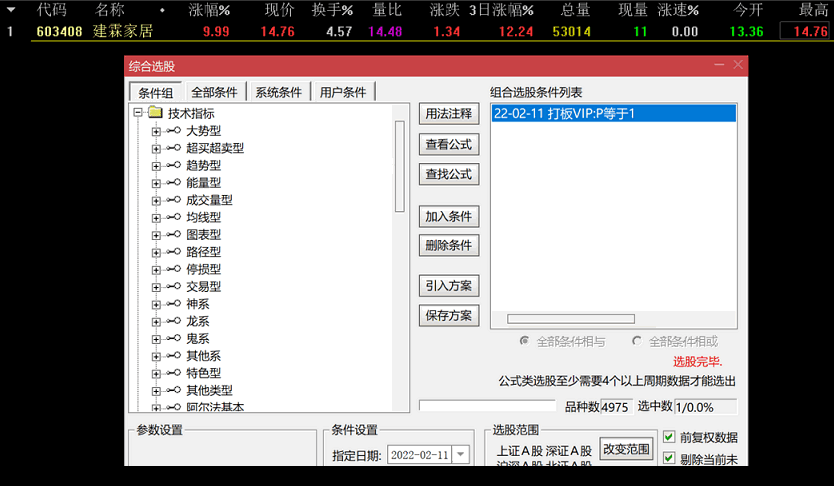Close the 综合选股 dialog
Image resolution: width=834 pixels, height=486 pixels.
click(x=738, y=65)
